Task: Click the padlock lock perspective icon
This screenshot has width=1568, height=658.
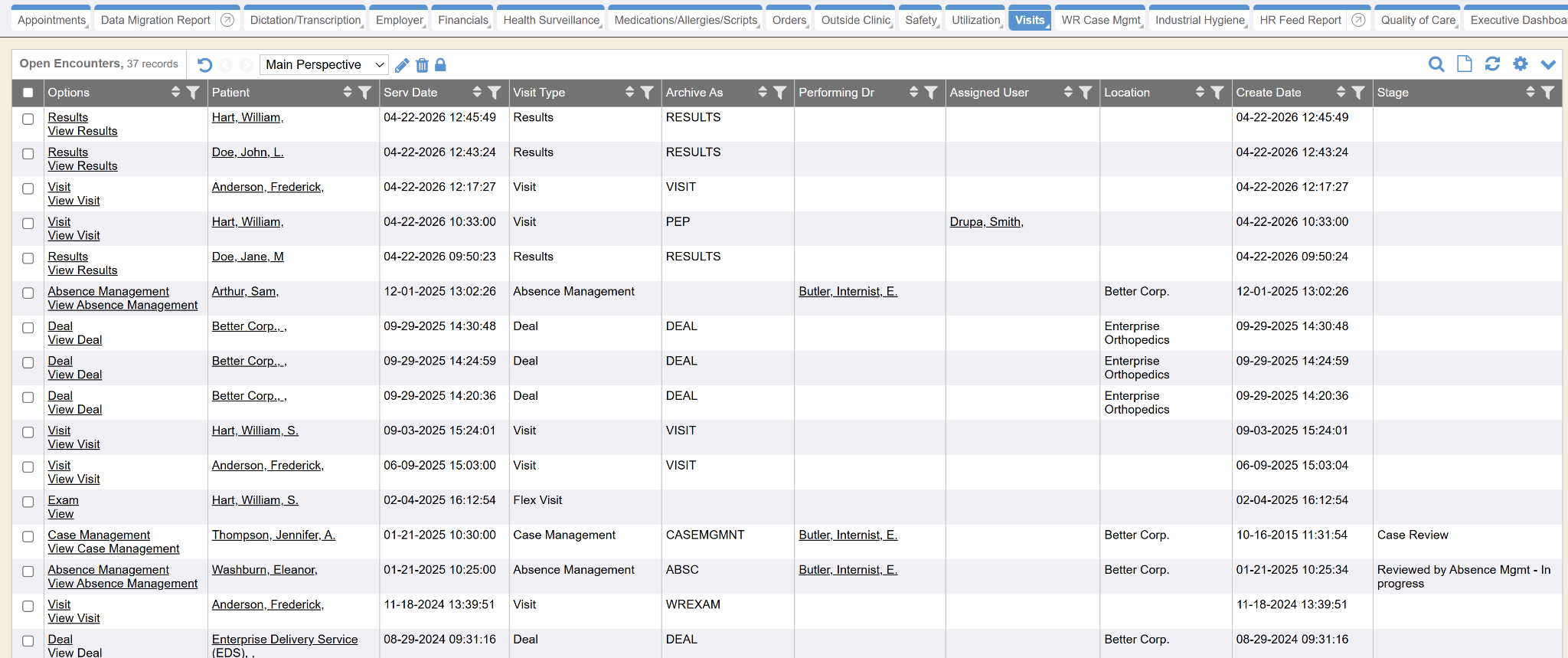Action: pyautogui.click(x=440, y=65)
